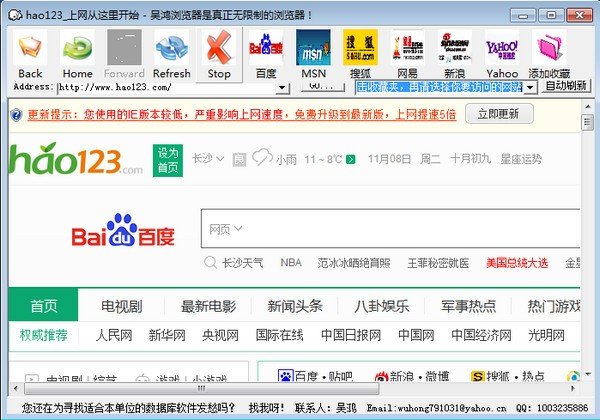
Task: Click the browser title bar app icon
Action: coord(15,15)
